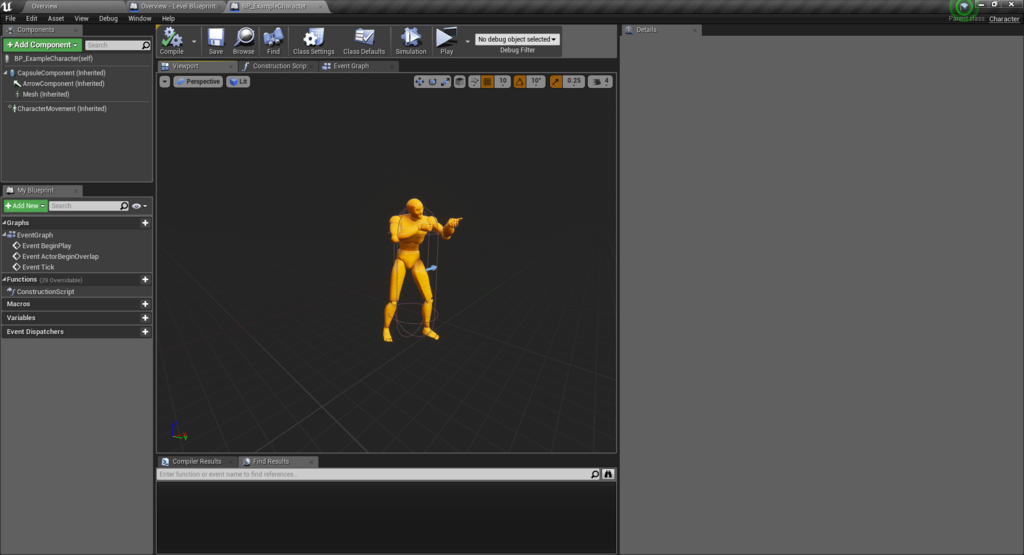Browse to asset in Content Browser
Viewport: 1024px width, 555px height.
coord(244,40)
